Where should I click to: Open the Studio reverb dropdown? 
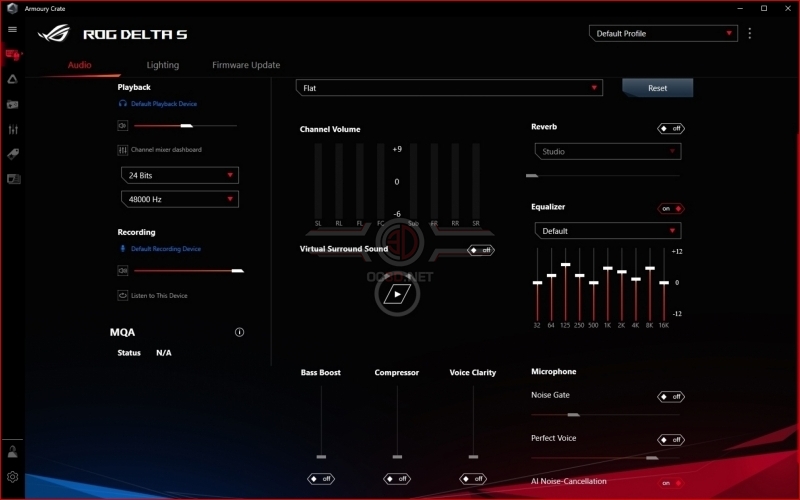click(x=608, y=152)
